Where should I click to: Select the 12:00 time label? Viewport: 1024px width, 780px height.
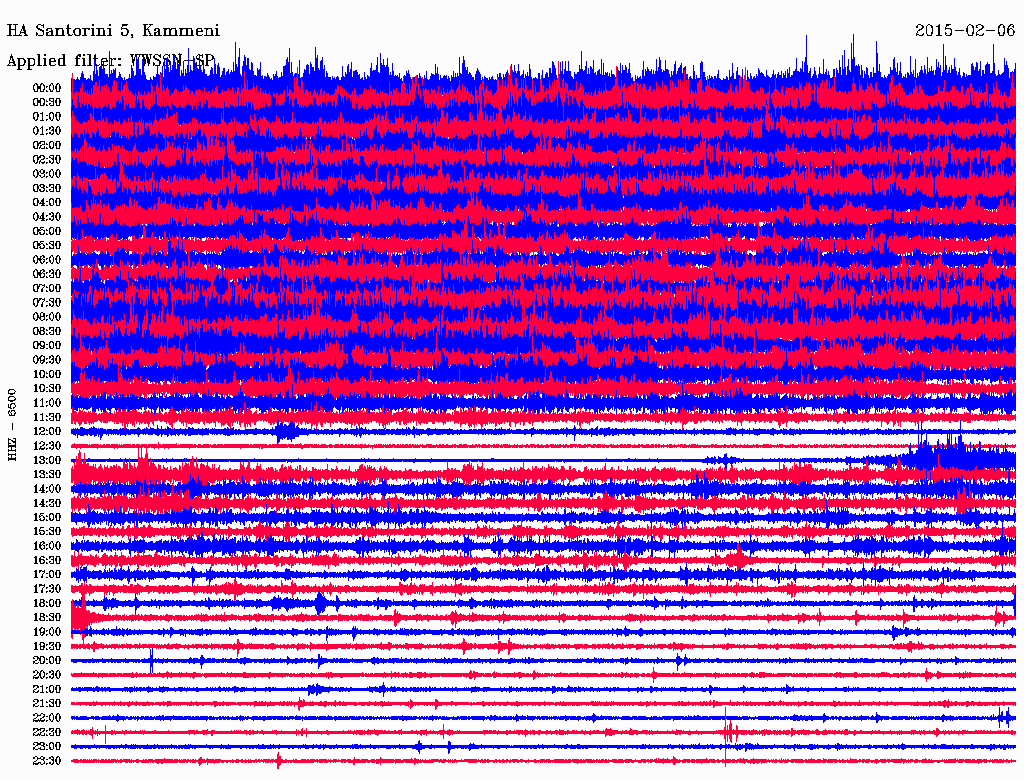pos(47,432)
